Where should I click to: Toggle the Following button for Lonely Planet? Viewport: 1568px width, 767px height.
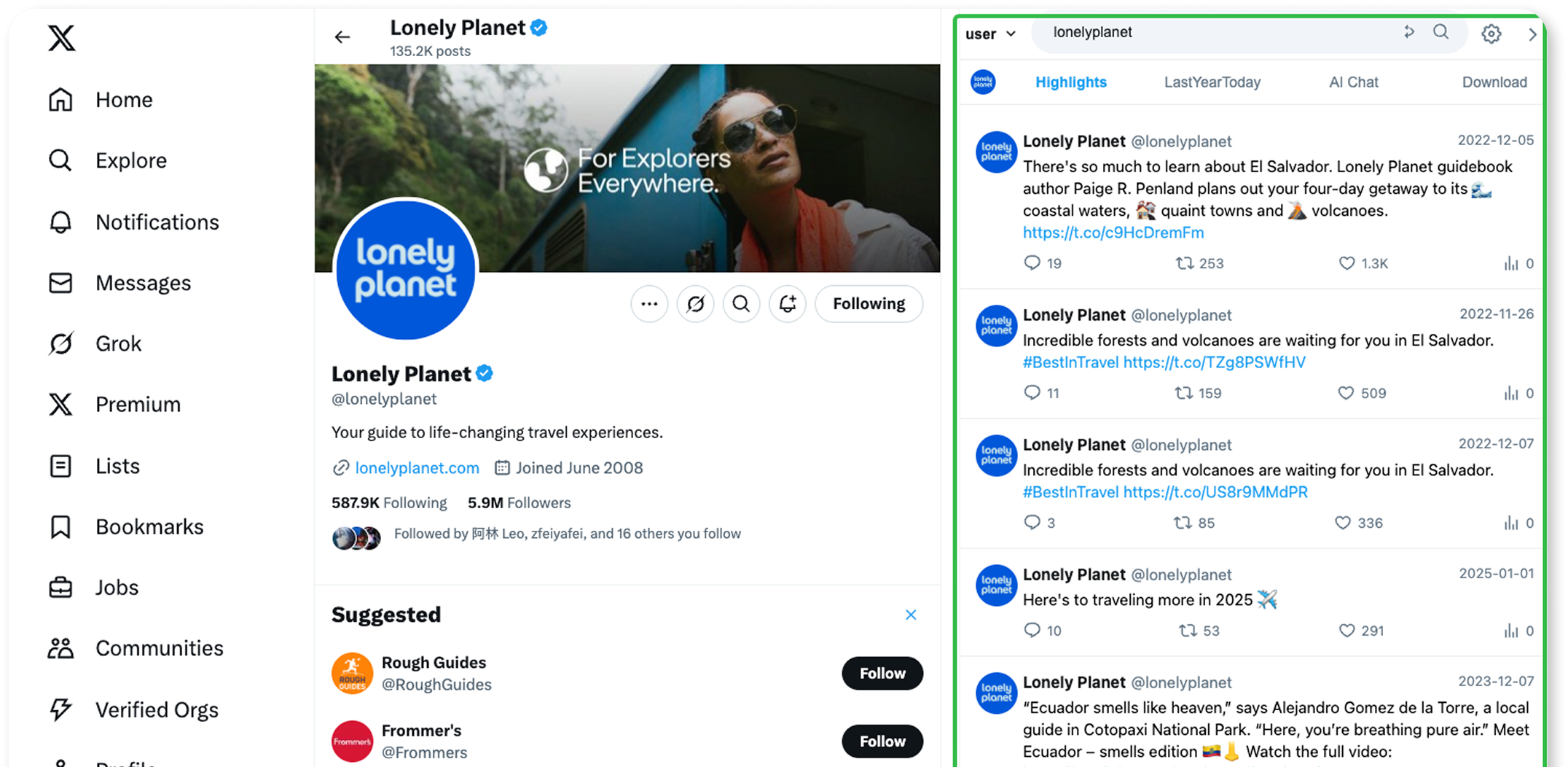[869, 304]
